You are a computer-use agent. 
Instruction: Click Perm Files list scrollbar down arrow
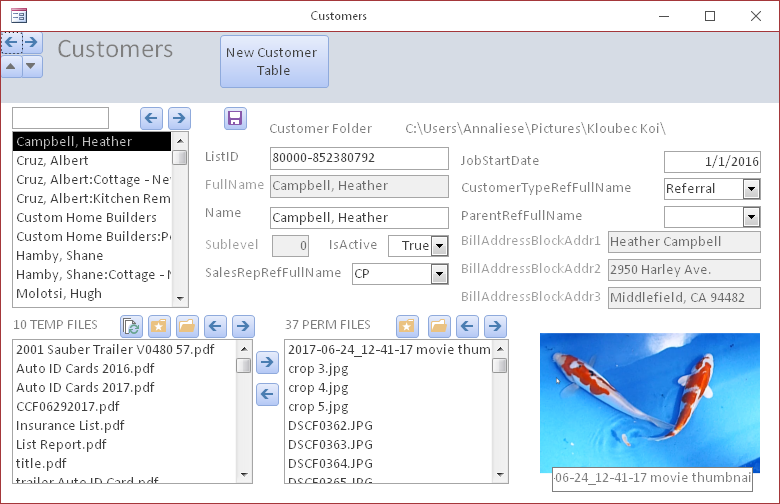(x=500, y=475)
